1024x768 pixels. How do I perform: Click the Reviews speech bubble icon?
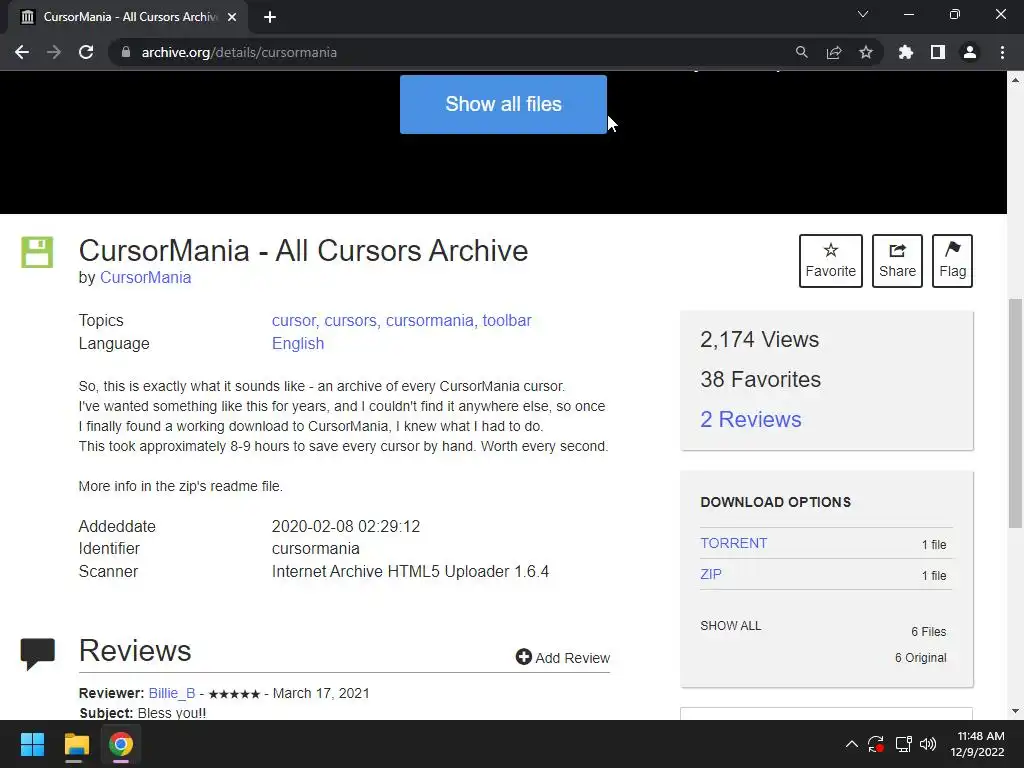pyautogui.click(x=38, y=654)
